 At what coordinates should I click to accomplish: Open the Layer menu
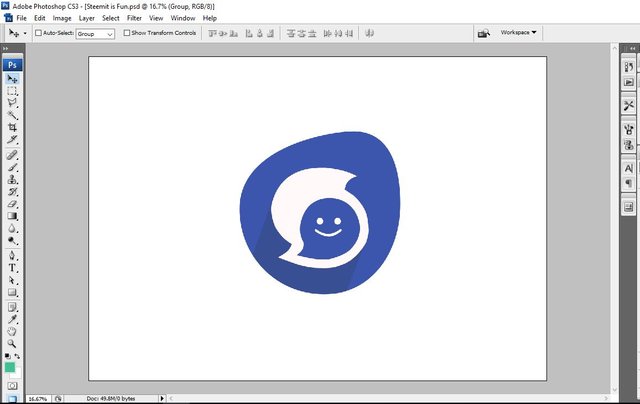87,18
